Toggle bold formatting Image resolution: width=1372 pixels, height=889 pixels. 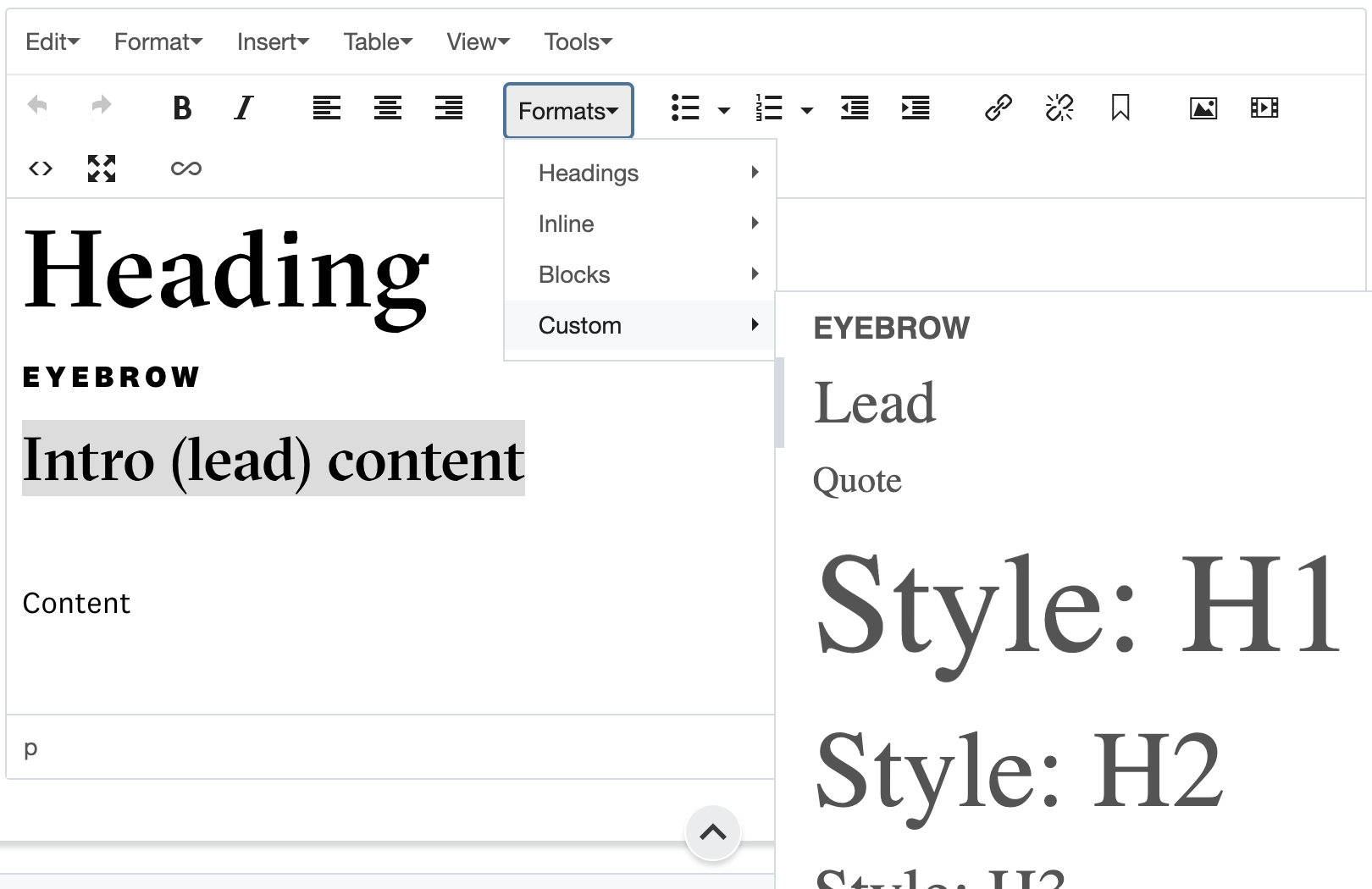coord(182,108)
